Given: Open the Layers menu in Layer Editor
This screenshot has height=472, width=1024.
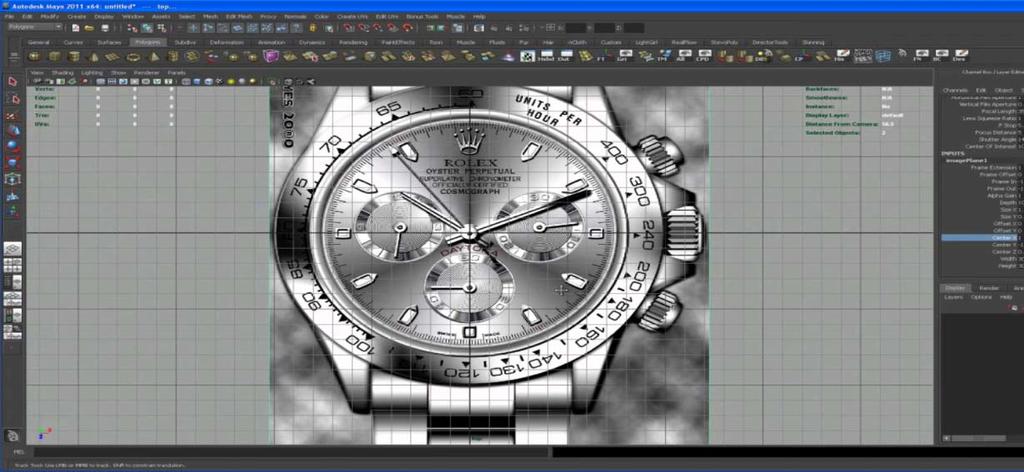Looking at the screenshot, I should tap(953, 297).
